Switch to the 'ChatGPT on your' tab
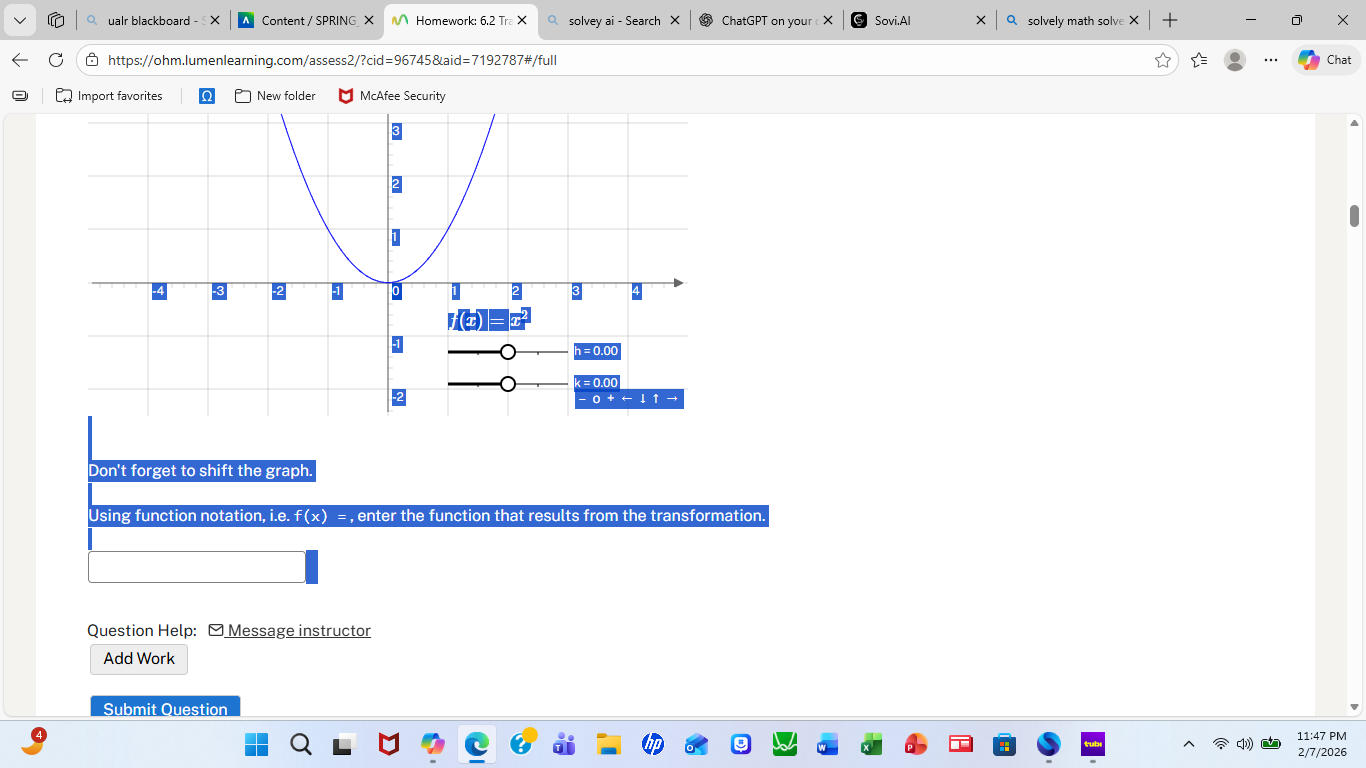 point(767,20)
